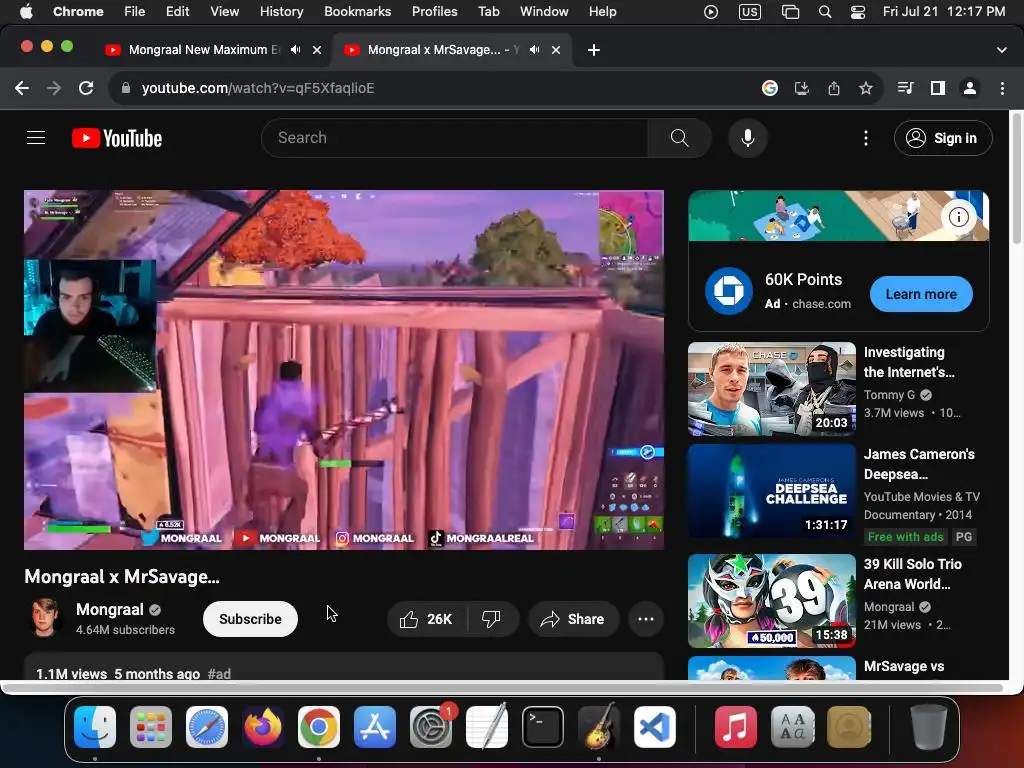Click the #ad hashtag
Image resolution: width=1024 pixels, height=768 pixels.
point(219,673)
